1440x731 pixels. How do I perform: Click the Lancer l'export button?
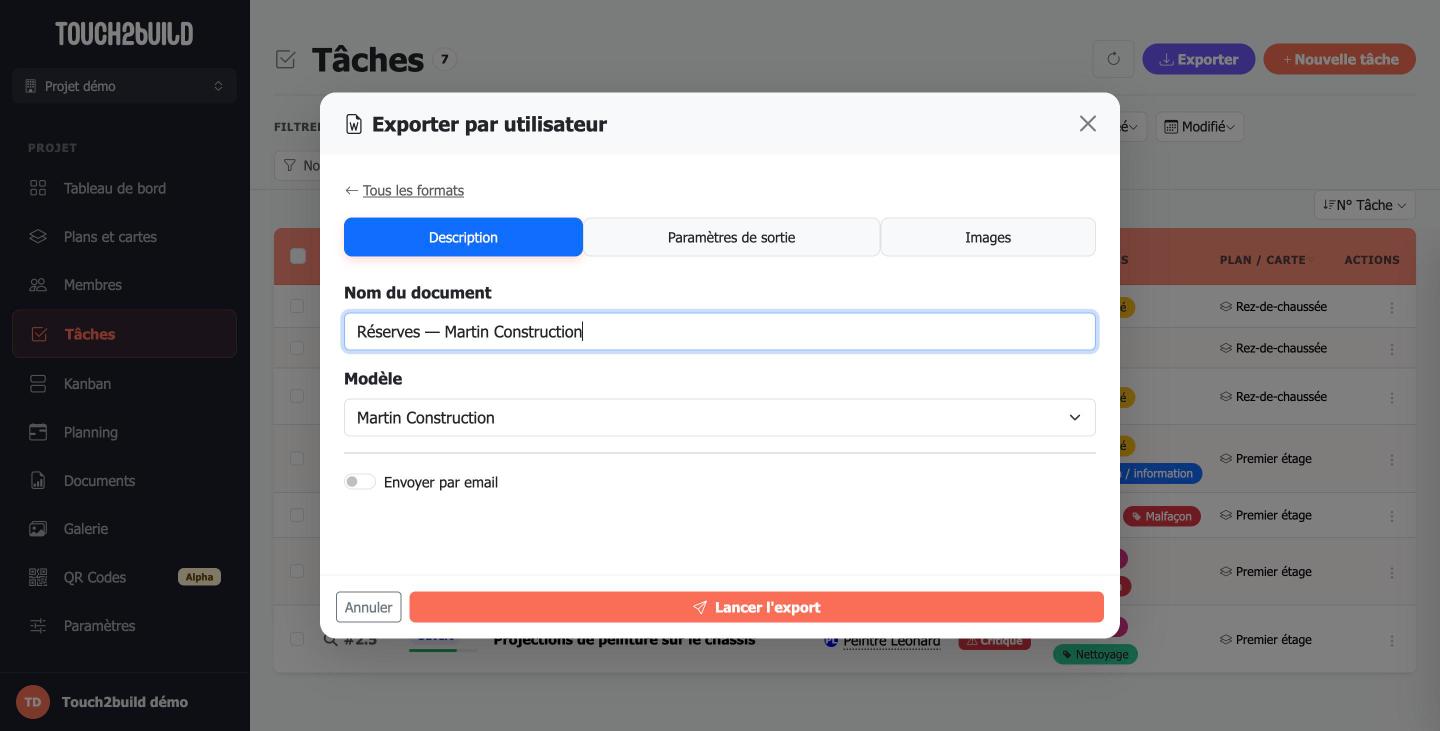(x=756, y=607)
